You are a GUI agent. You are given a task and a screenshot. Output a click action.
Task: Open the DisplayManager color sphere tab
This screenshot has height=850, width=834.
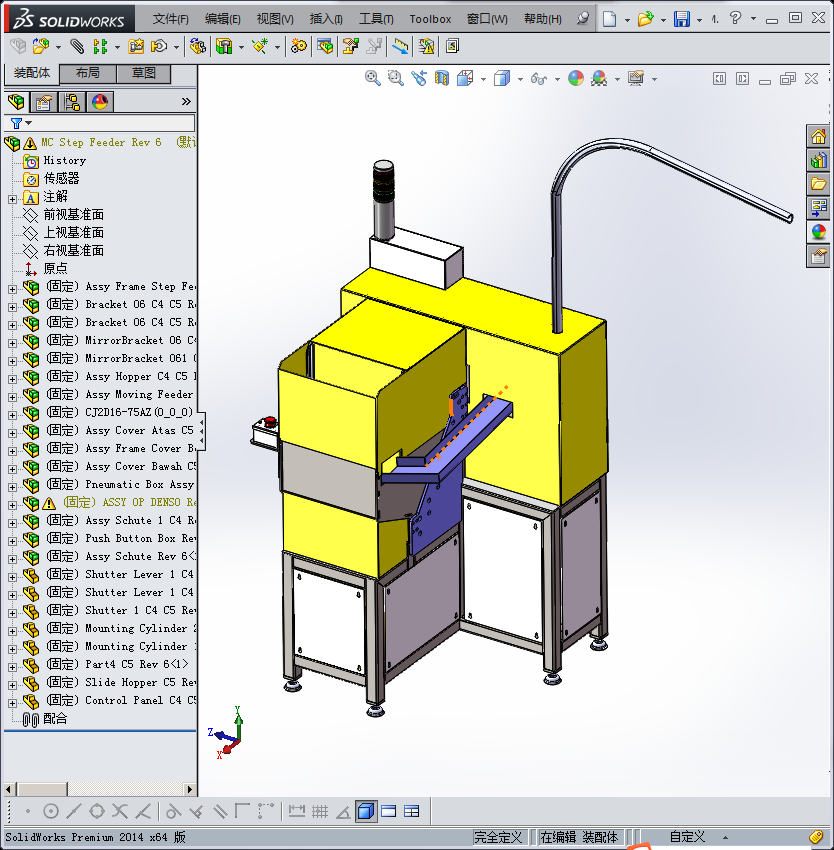click(100, 101)
